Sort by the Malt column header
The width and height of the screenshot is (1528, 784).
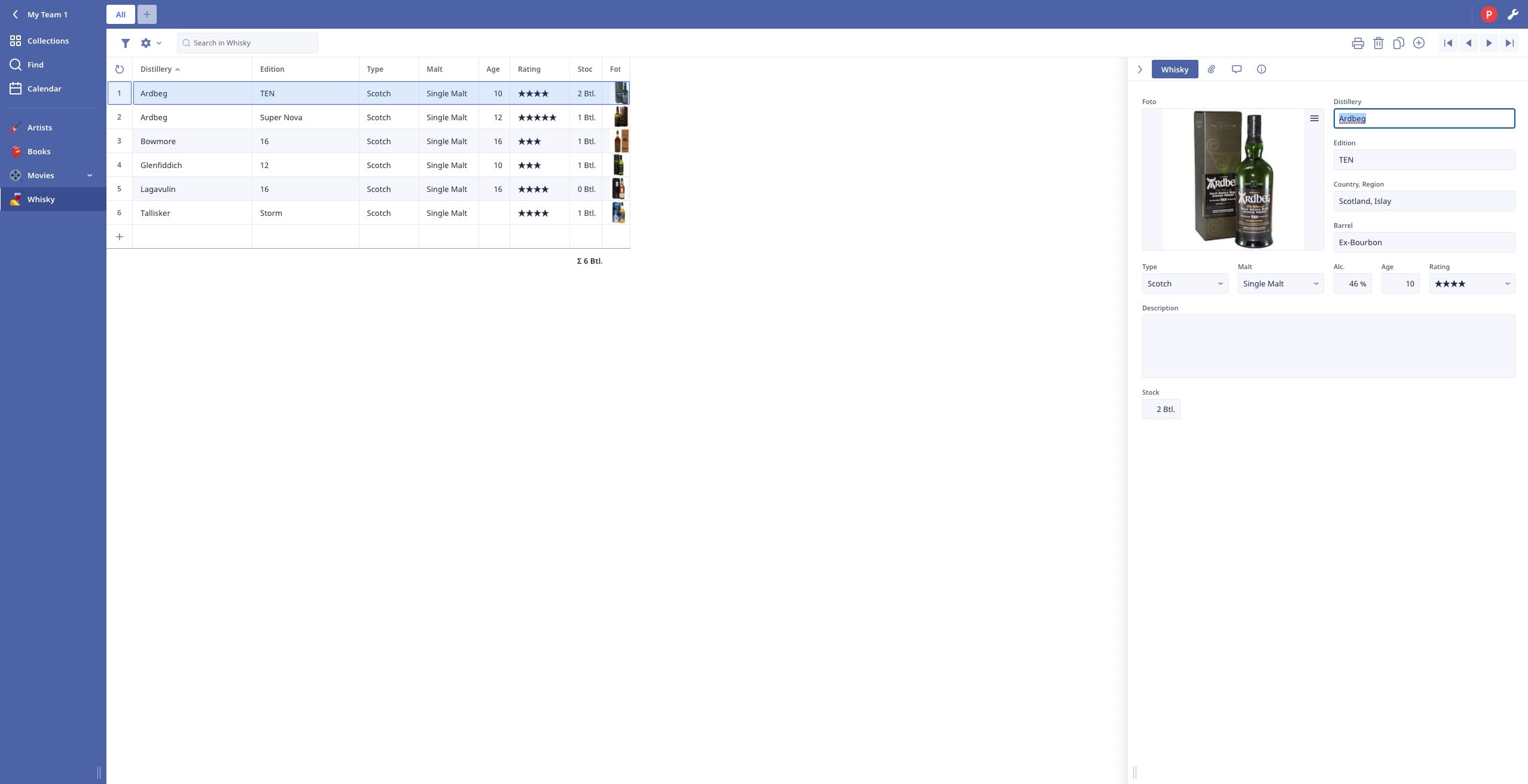(449, 69)
